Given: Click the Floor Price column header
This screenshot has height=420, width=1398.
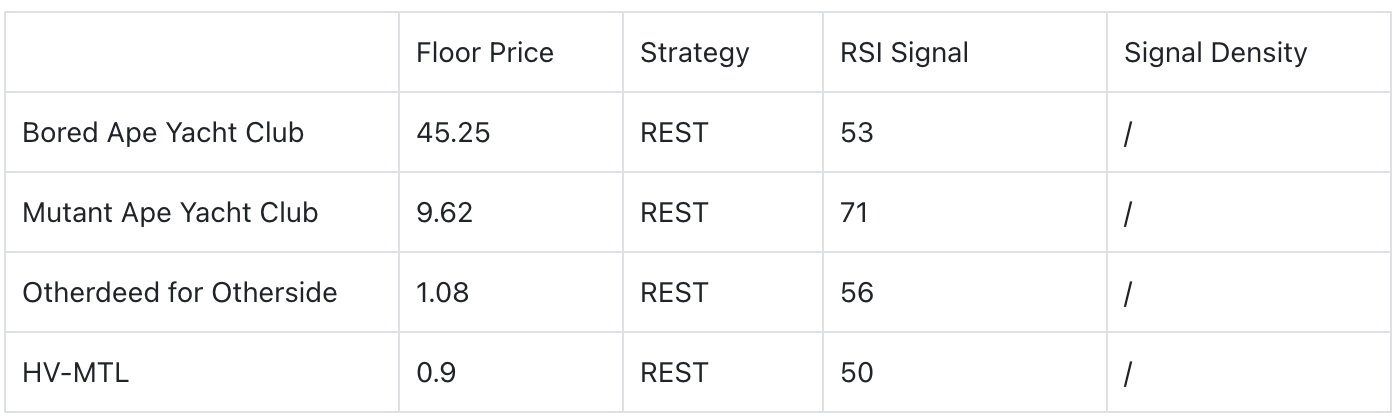Looking at the screenshot, I should (485, 52).
